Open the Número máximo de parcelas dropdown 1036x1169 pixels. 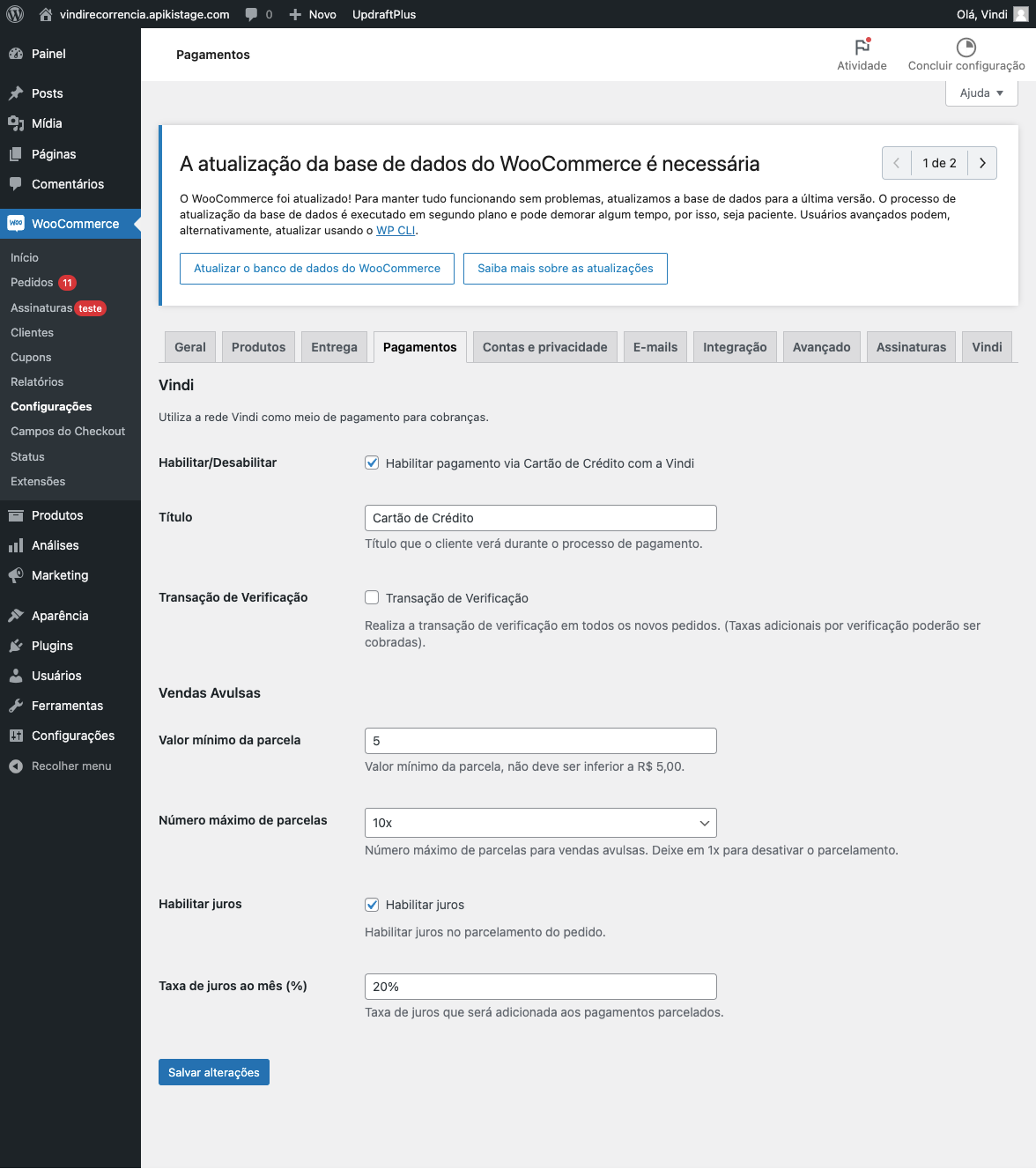point(540,823)
